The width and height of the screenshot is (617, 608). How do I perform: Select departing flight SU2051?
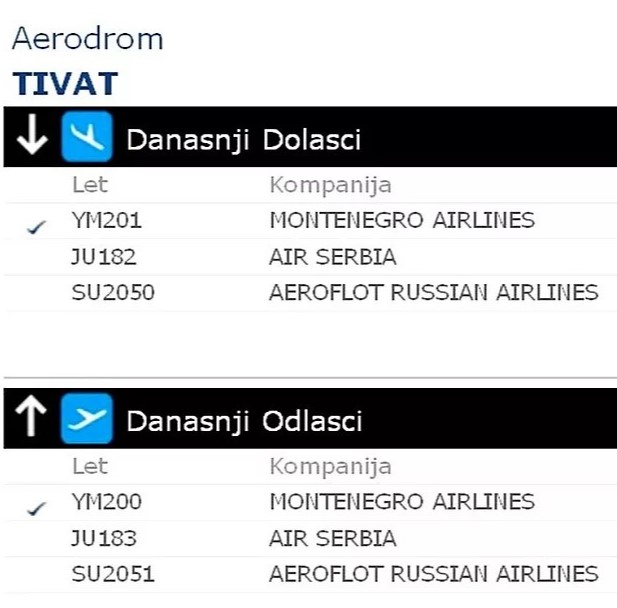click(113, 574)
